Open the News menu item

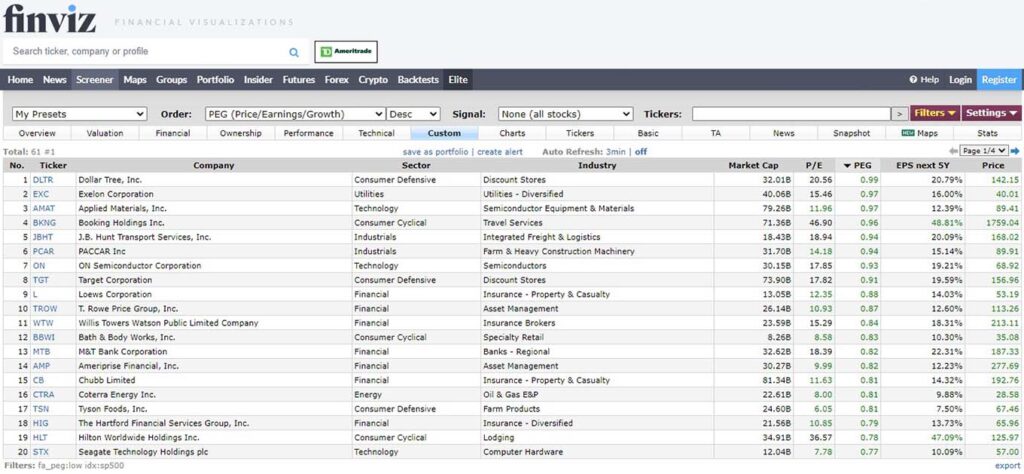55,80
